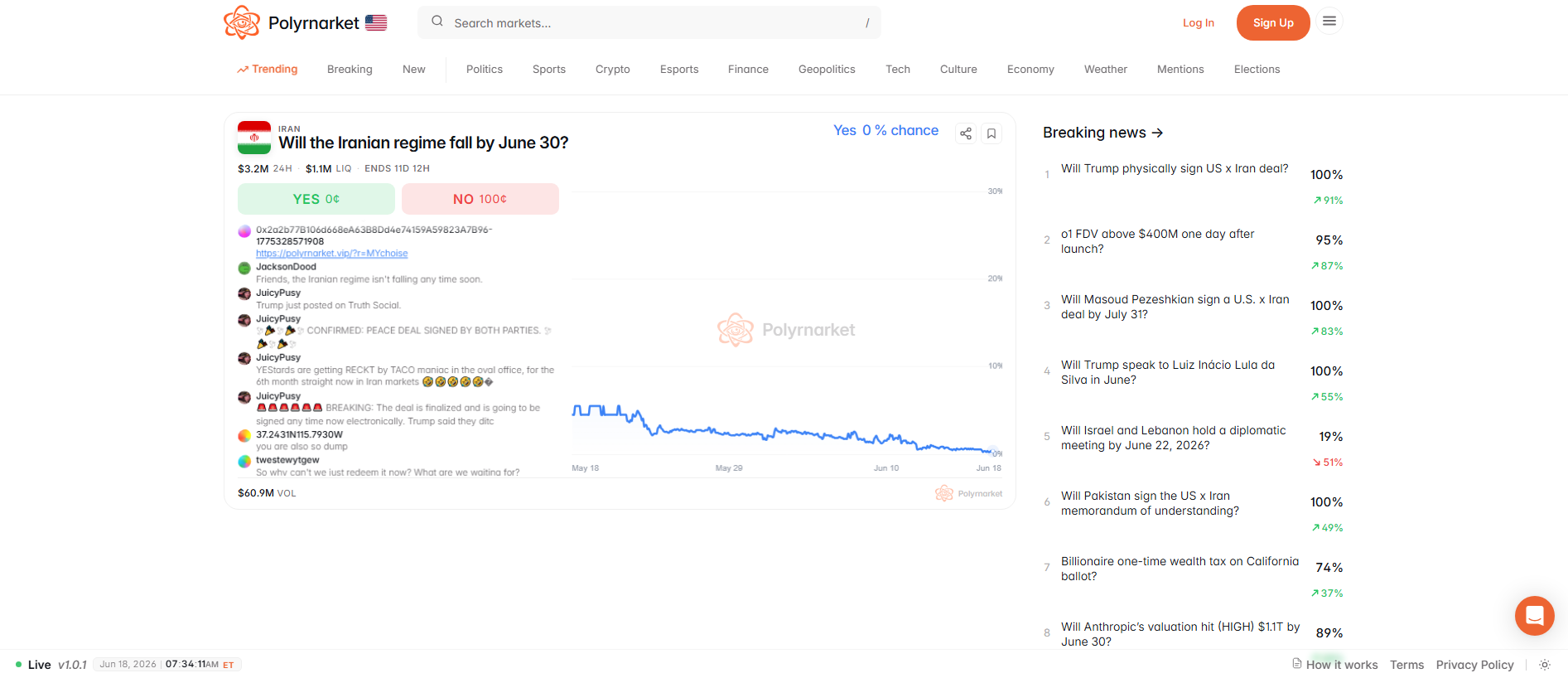Toggle the theme sun icon
The height and width of the screenshot is (678, 1568).
pos(1545,665)
